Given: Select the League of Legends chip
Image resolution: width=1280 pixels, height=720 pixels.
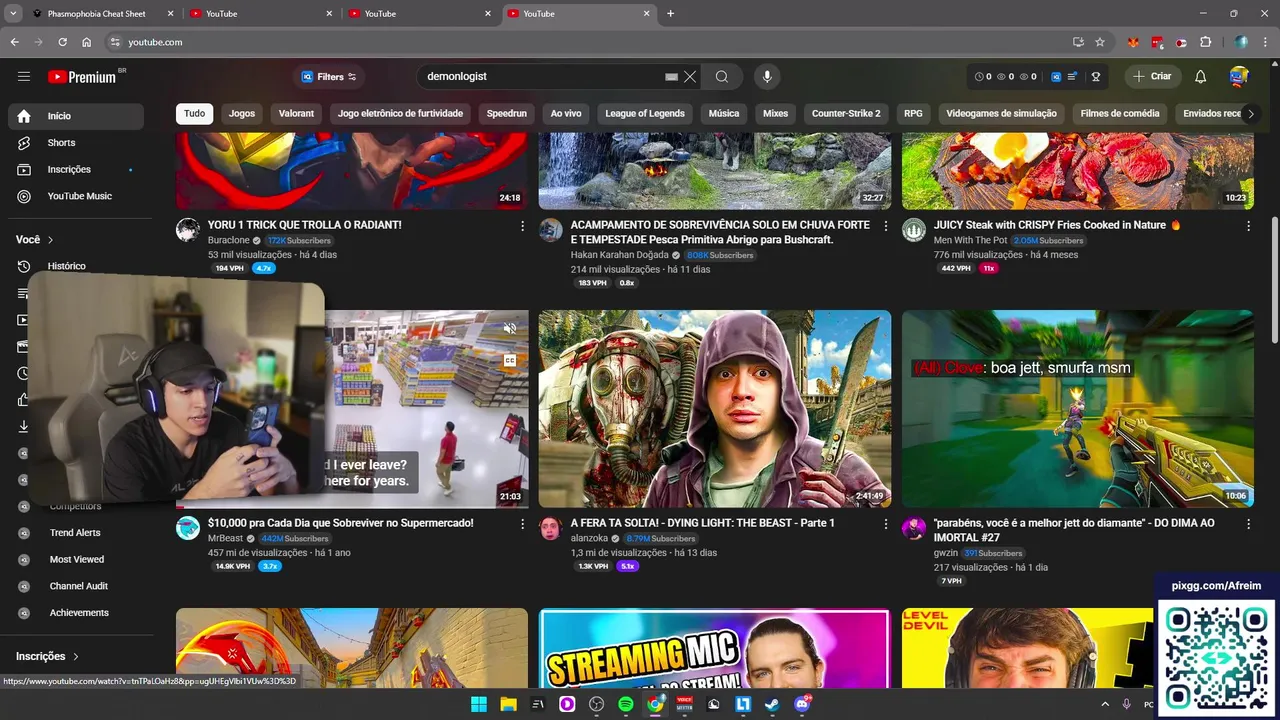Looking at the screenshot, I should (x=645, y=113).
